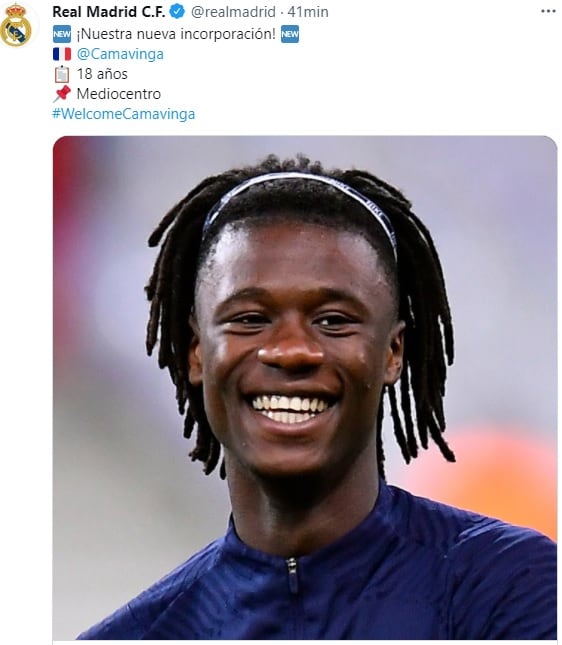Click the French flag emoji
Image resolution: width=562 pixels, height=645 pixels.
point(62,54)
